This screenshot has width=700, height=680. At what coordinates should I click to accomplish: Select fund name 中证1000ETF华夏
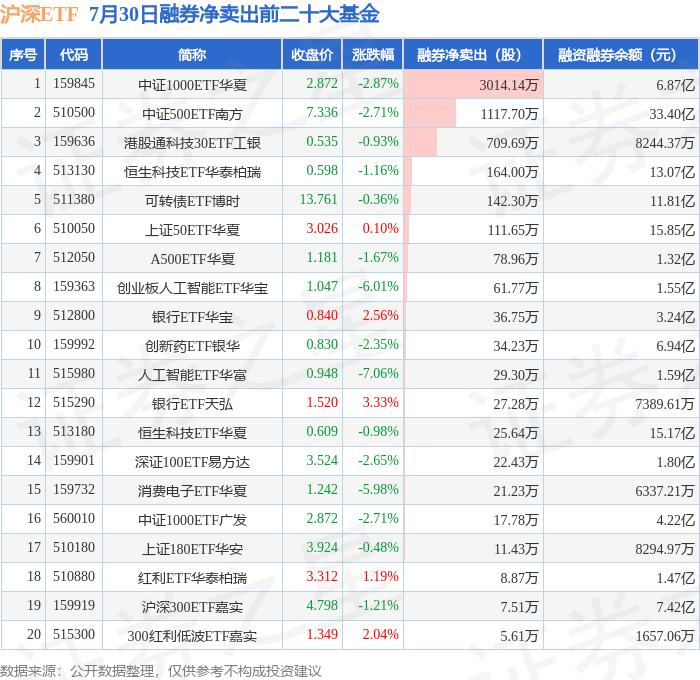coord(192,84)
